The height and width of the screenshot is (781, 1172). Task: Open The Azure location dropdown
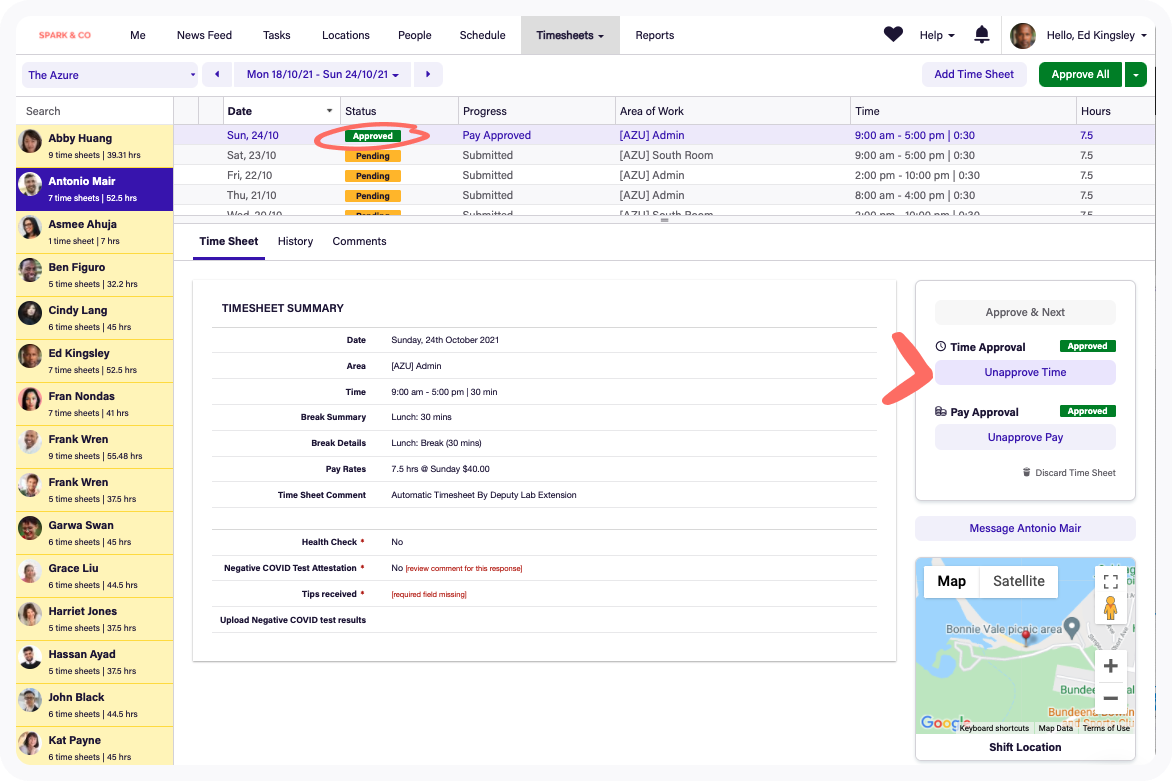[111, 75]
